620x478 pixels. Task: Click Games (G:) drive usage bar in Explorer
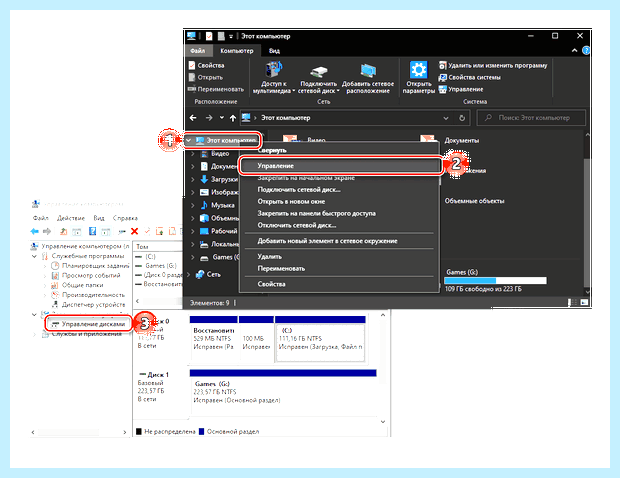point(495,281)
